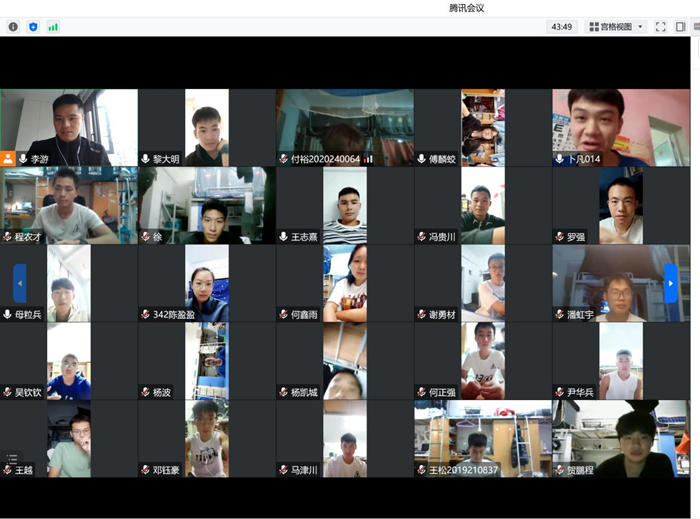This screenshot has width=700, height=519.
Task: Enter full screen mode via top-right icon
Action: pyautogui.click(x=660, y=27)
